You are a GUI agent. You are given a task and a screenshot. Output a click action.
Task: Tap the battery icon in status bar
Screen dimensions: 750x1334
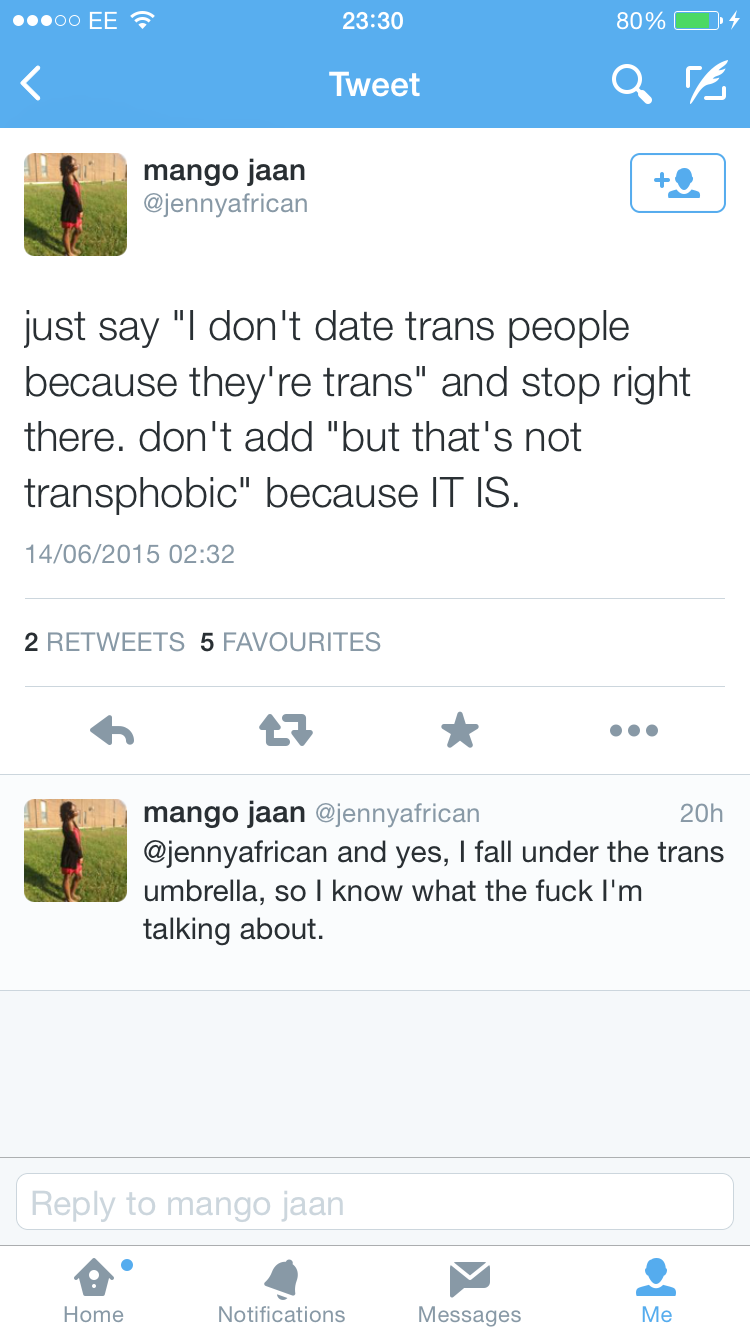coord(698,20)
